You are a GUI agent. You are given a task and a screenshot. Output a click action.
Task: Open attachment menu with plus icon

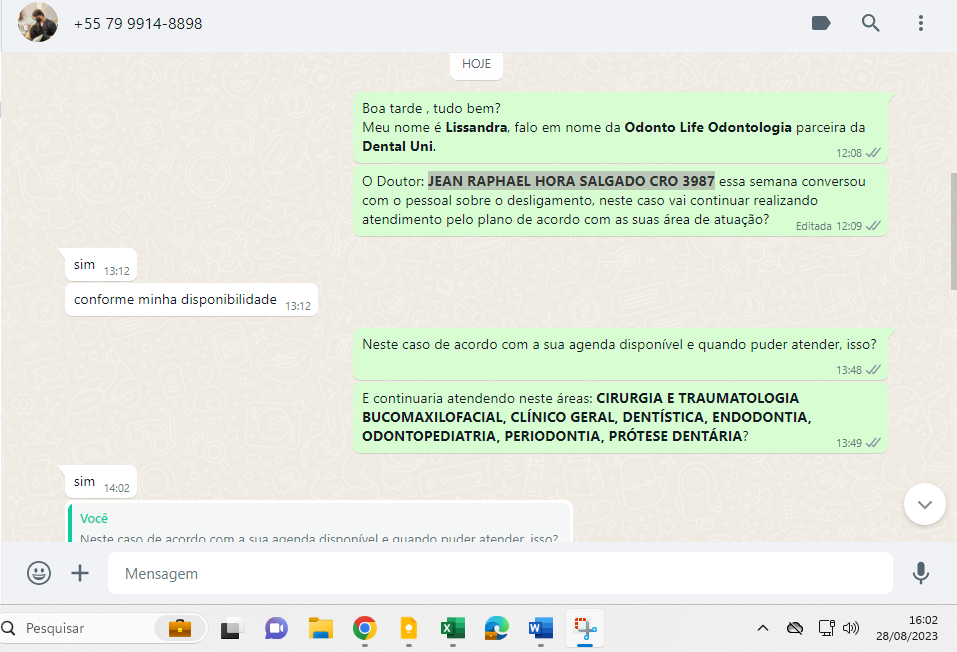[x=80, y=573]
